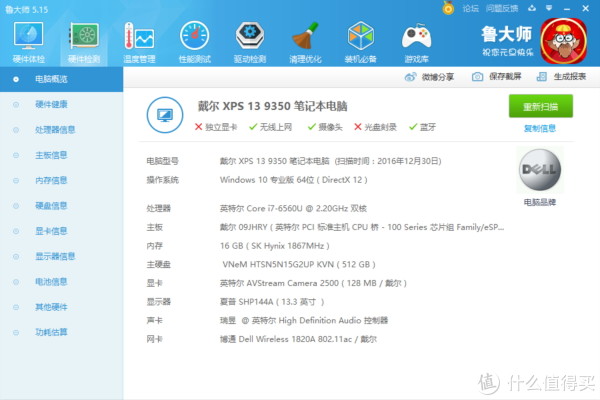Click the skin/upload icon in title bar
The width and height of the screenshot is (600, 400).
(532, 8)
